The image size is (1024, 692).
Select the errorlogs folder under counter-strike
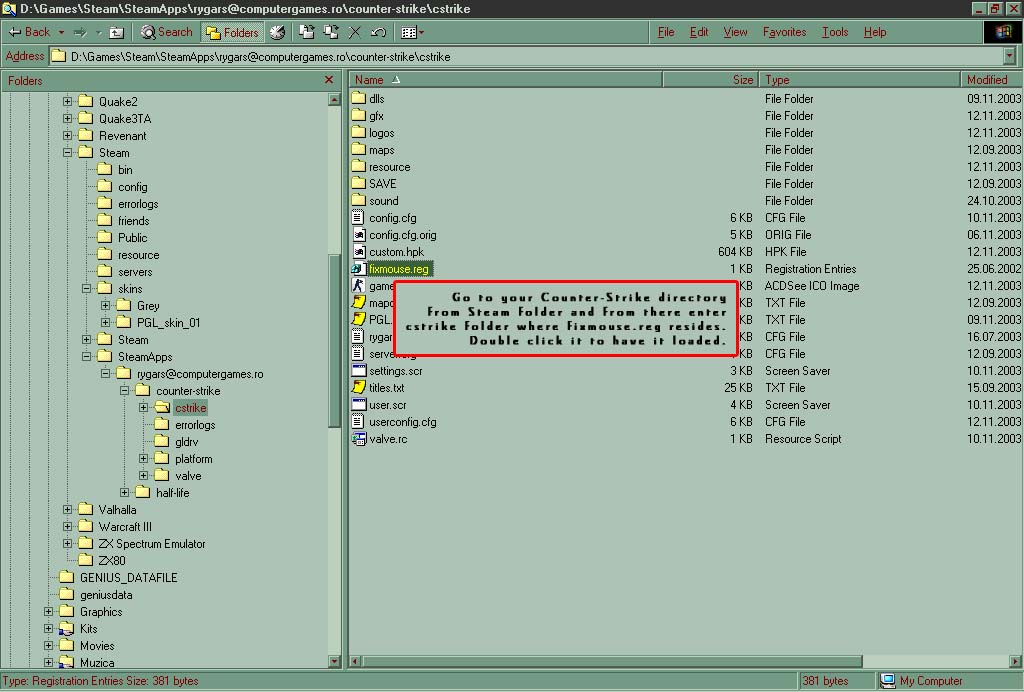point(195,425)
